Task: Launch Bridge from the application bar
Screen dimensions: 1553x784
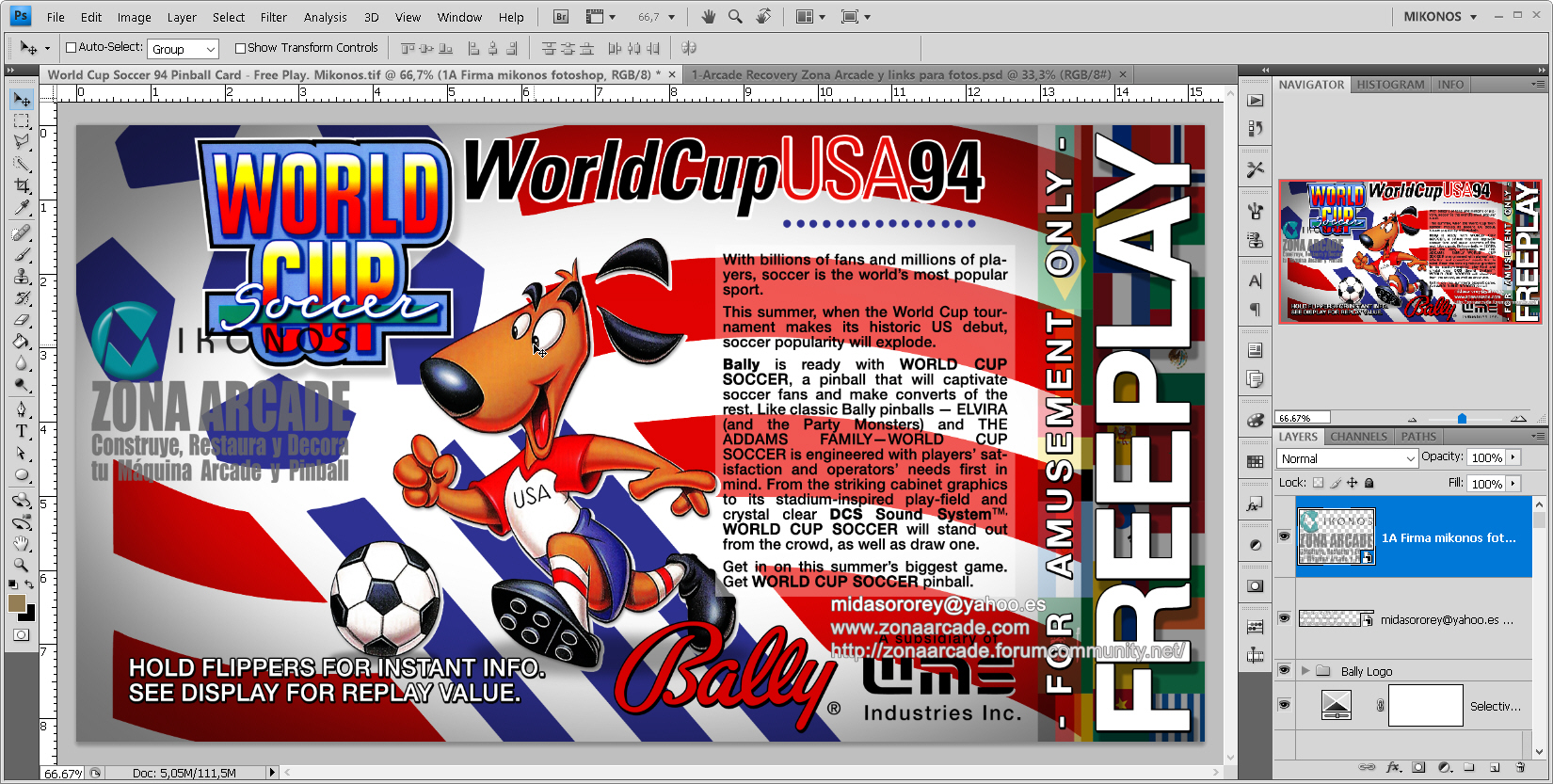Action: tap(561, 17)
